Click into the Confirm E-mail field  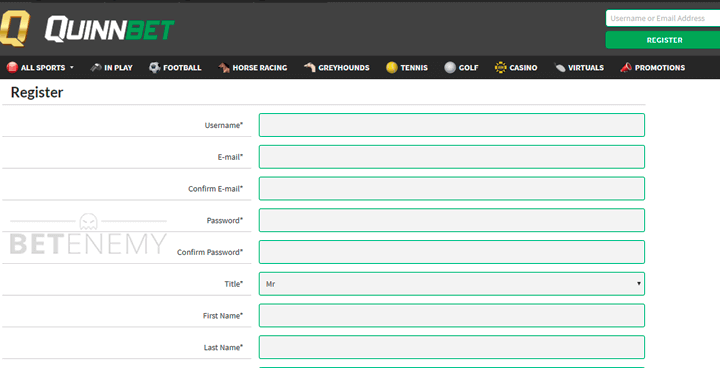452,188
